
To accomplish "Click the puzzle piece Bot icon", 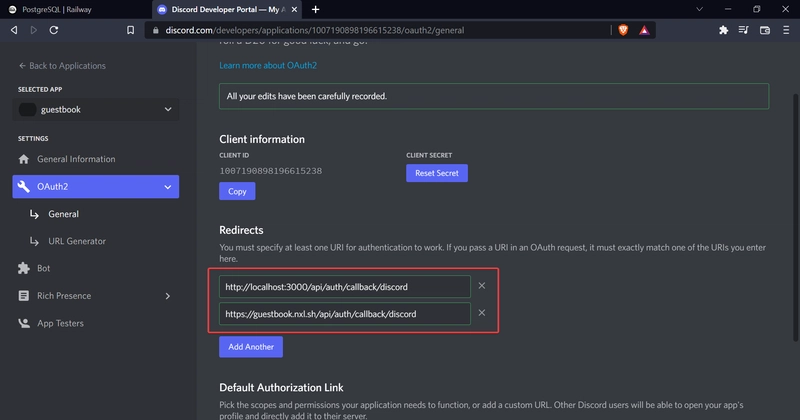I will (23, 268).
